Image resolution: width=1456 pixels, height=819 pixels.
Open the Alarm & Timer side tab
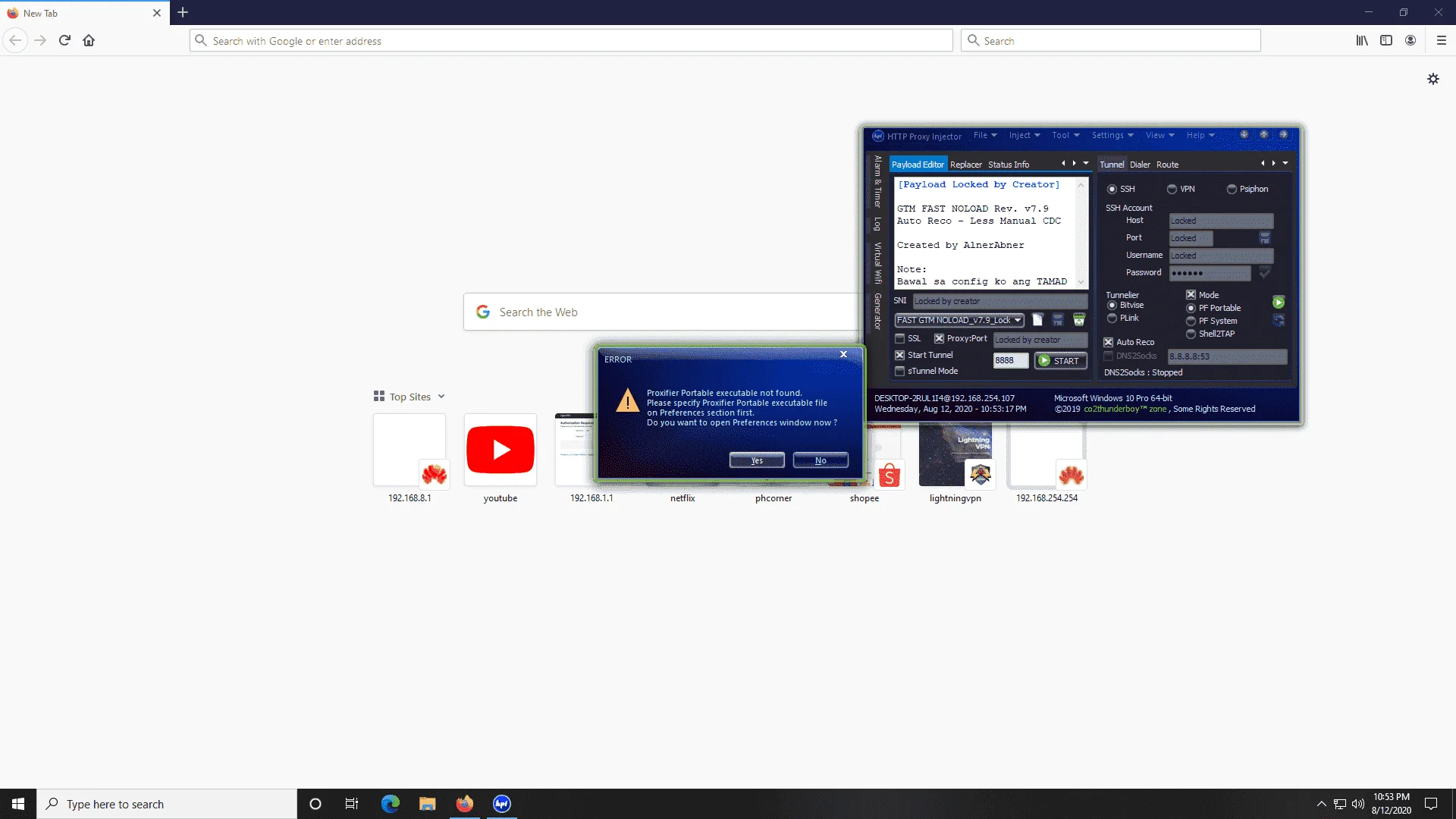tap(878, 181)
